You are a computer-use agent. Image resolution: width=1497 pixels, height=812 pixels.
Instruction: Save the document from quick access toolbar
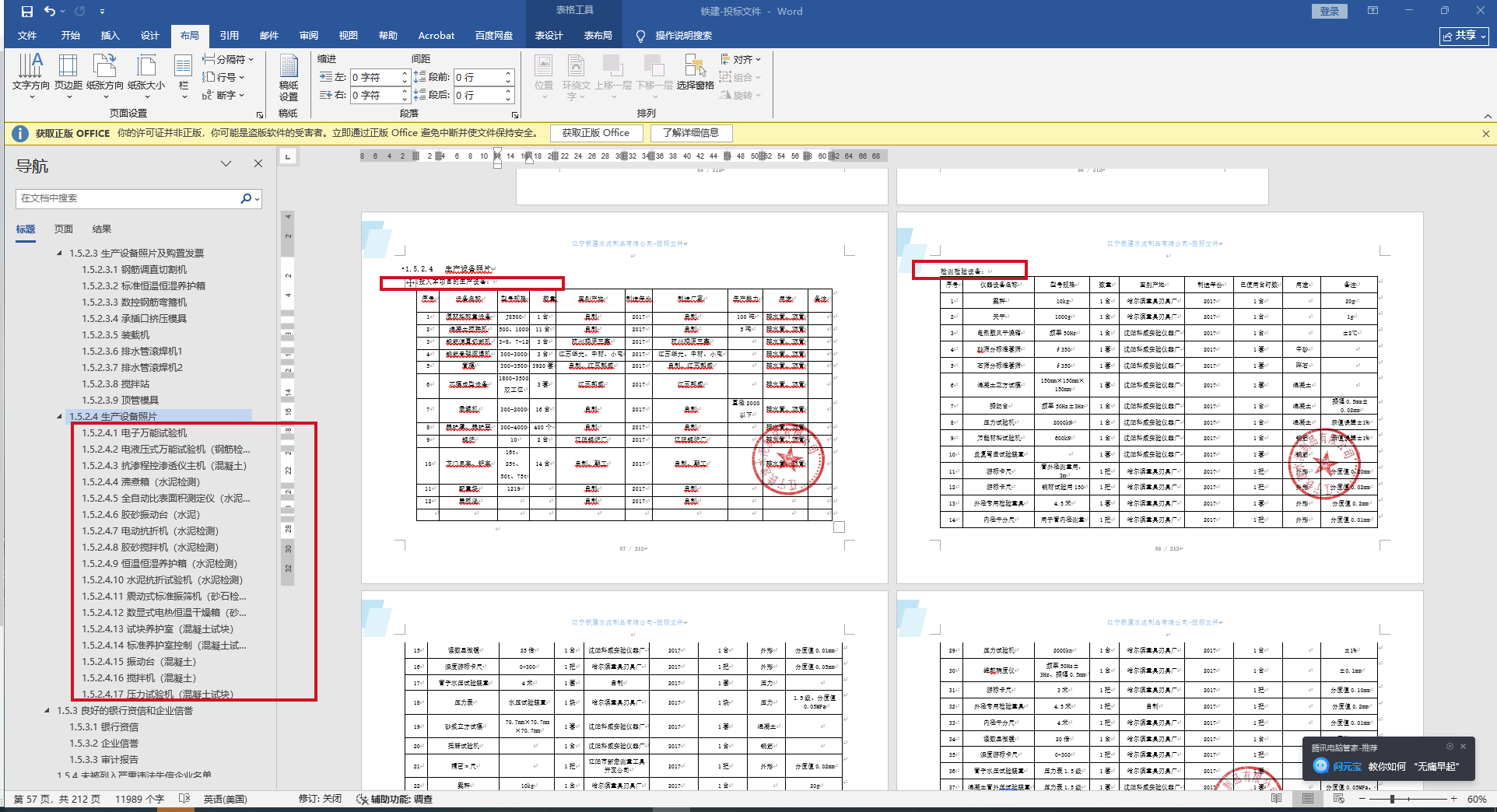click(x=27, y=12)
